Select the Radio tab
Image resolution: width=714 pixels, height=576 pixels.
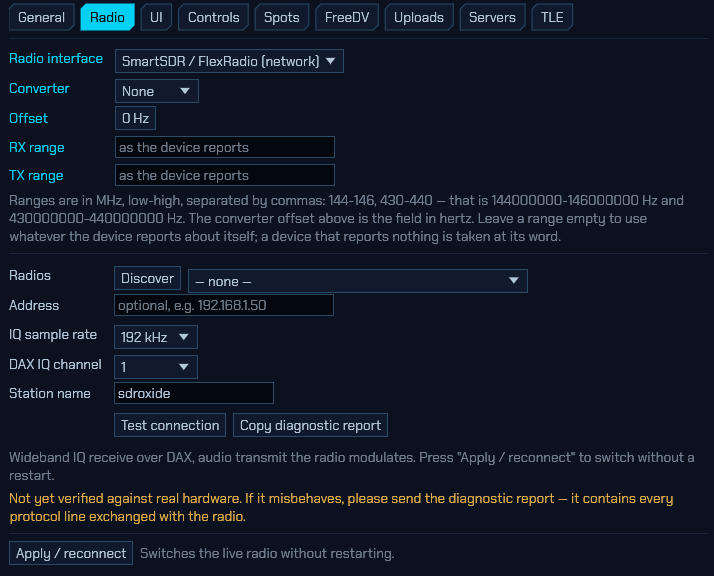pos(107,17)
